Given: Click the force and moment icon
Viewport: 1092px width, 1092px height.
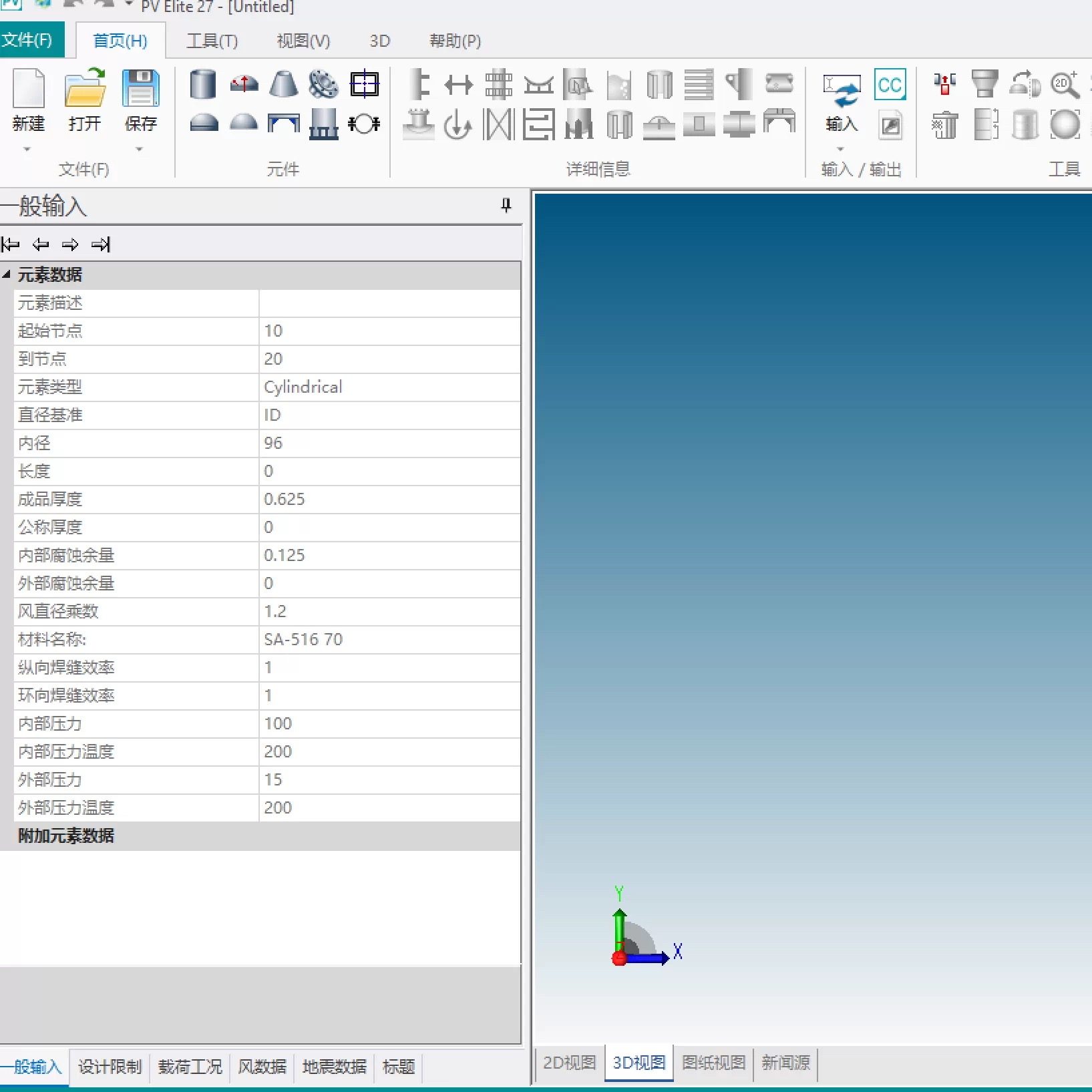Looking at the screenshot, I should 458,124.
